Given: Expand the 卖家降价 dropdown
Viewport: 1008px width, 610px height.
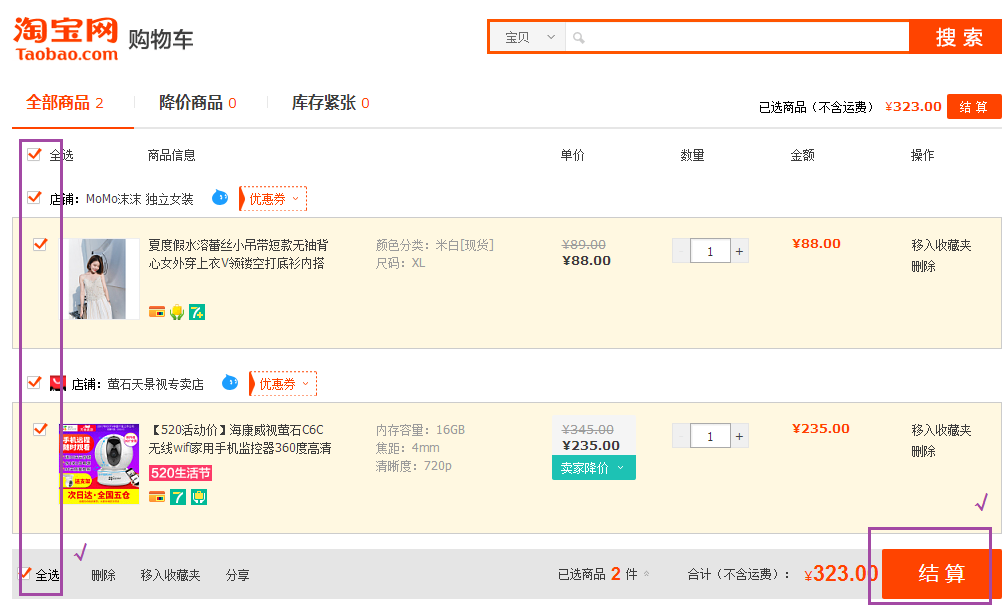Looking at the screenshot, I should tap(593, 468).
